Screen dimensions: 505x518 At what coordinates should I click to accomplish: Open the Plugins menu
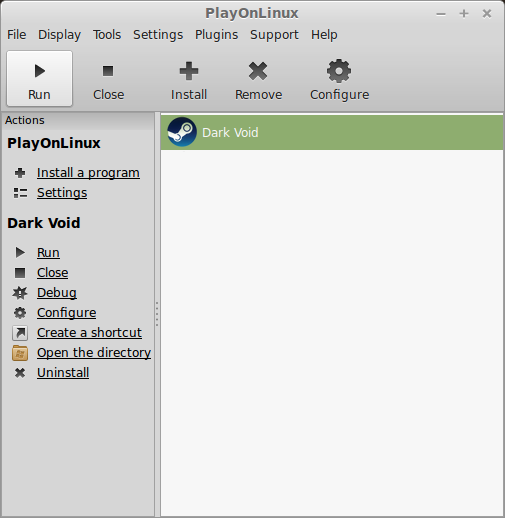point(217,35)
